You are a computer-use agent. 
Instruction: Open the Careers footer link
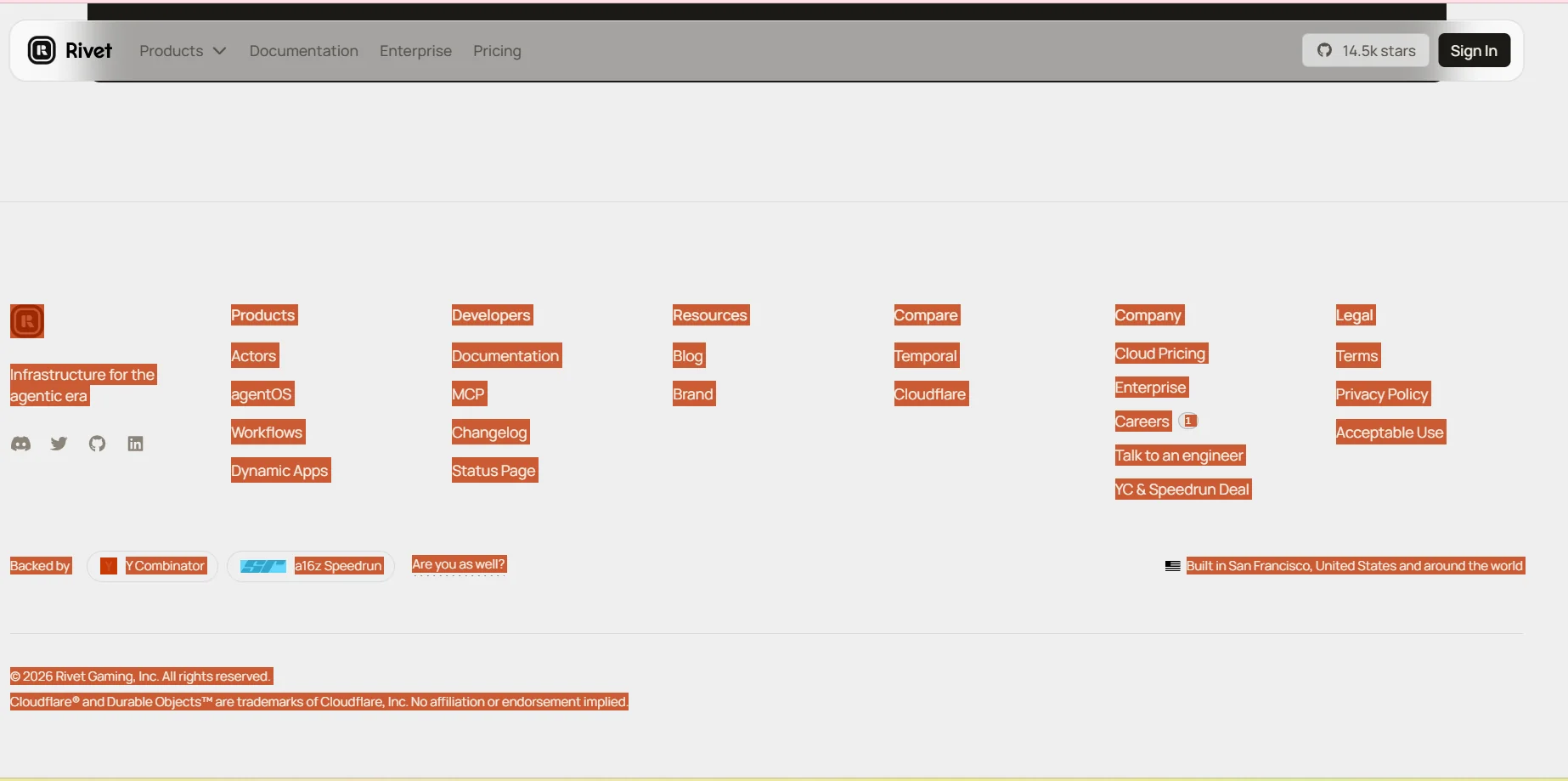(1143, 422)
